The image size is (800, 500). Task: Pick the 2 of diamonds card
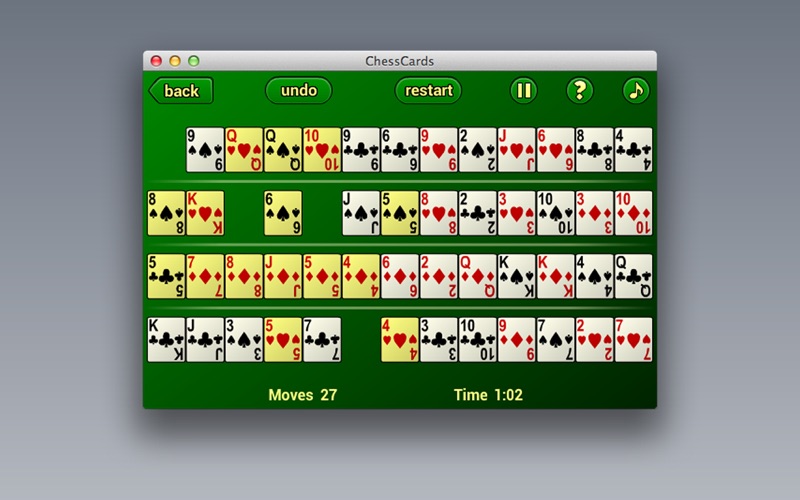click(439, 277)
